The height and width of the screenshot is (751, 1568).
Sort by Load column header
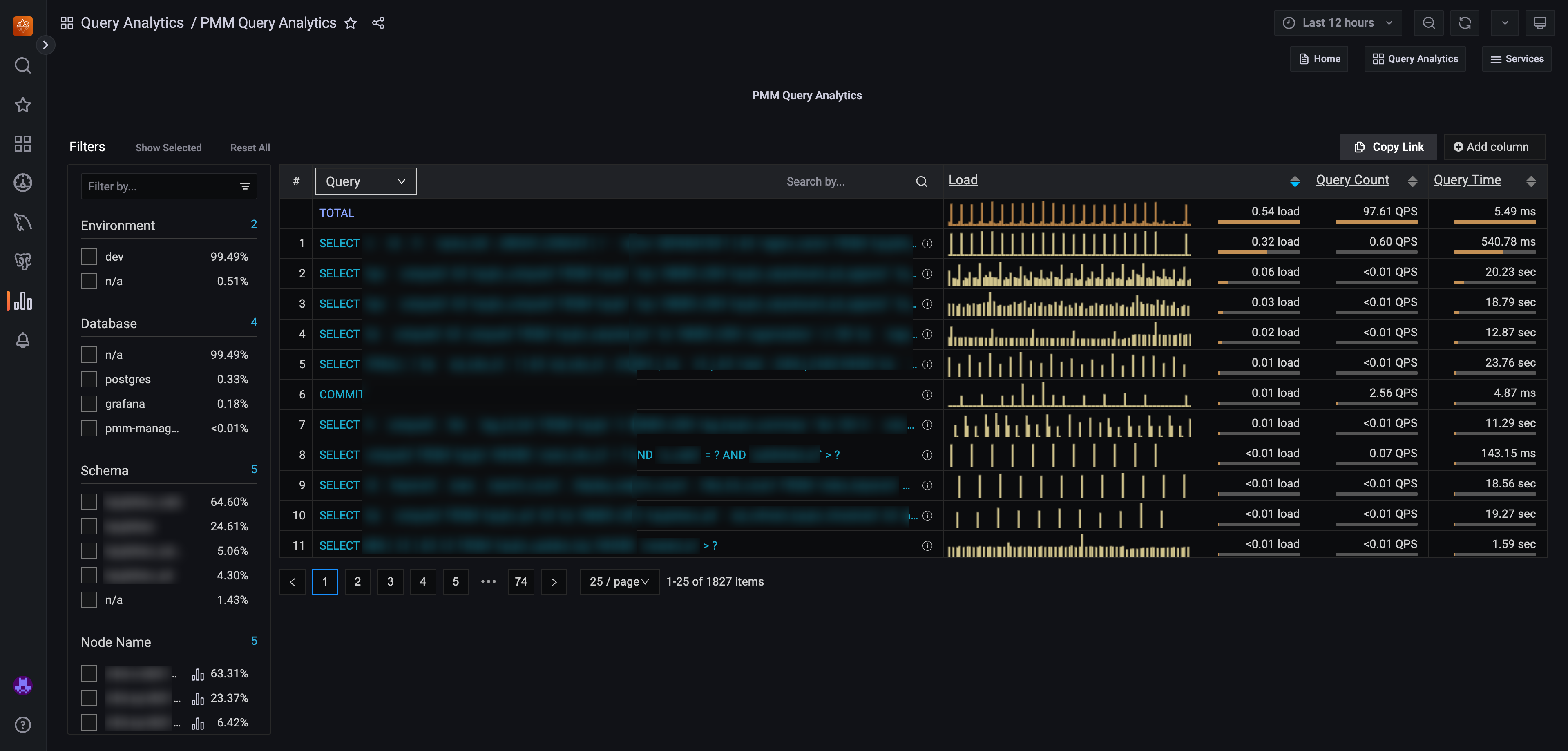point(963,180)
